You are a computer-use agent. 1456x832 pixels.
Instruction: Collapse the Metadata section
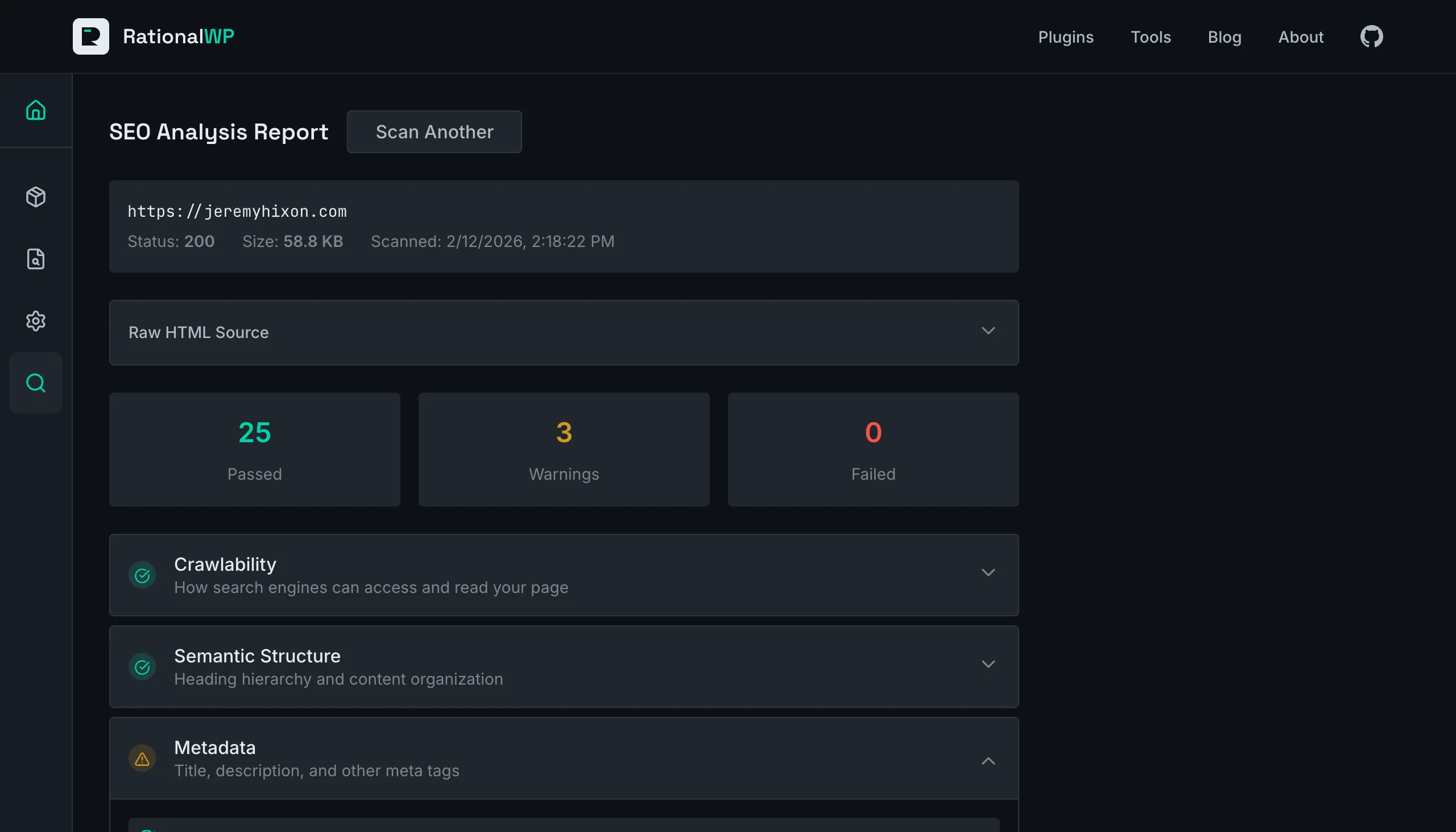tap(988, 760)
